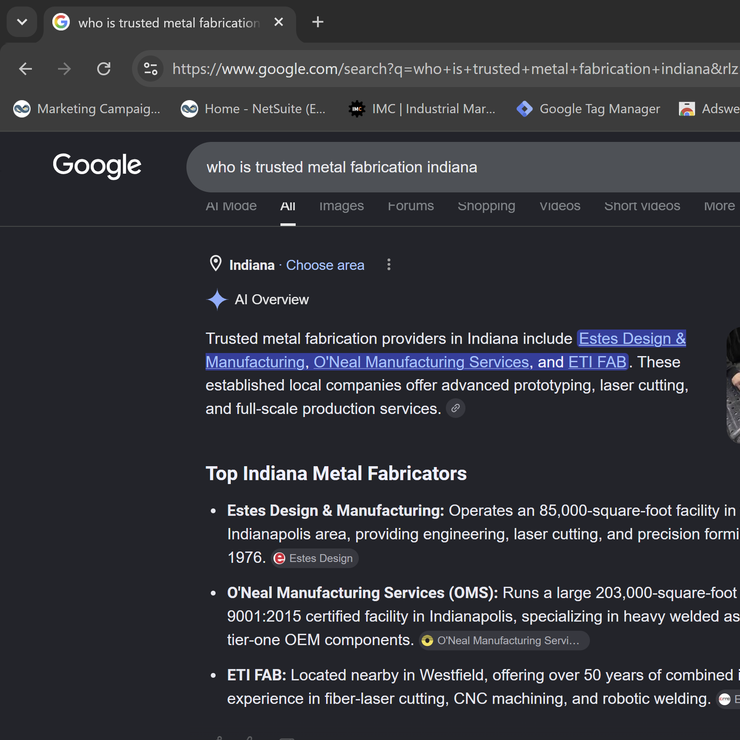Click the Top Indiana Metal Fabricators heading
This screenshot has width=740, height=740.
coord(336,474)
